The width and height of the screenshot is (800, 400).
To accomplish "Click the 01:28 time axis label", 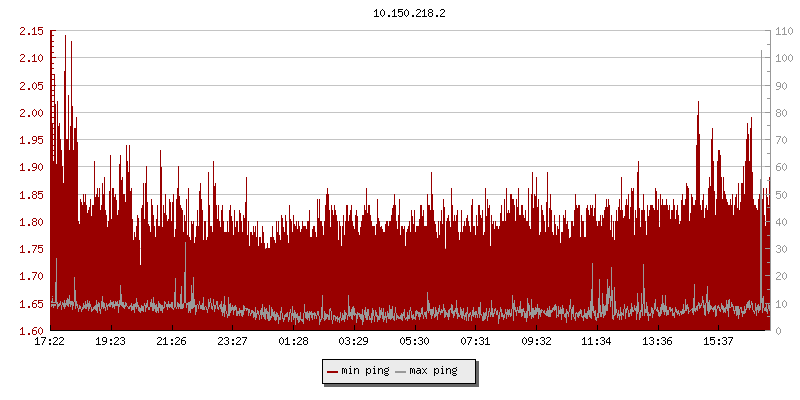I will coord(293,341).
